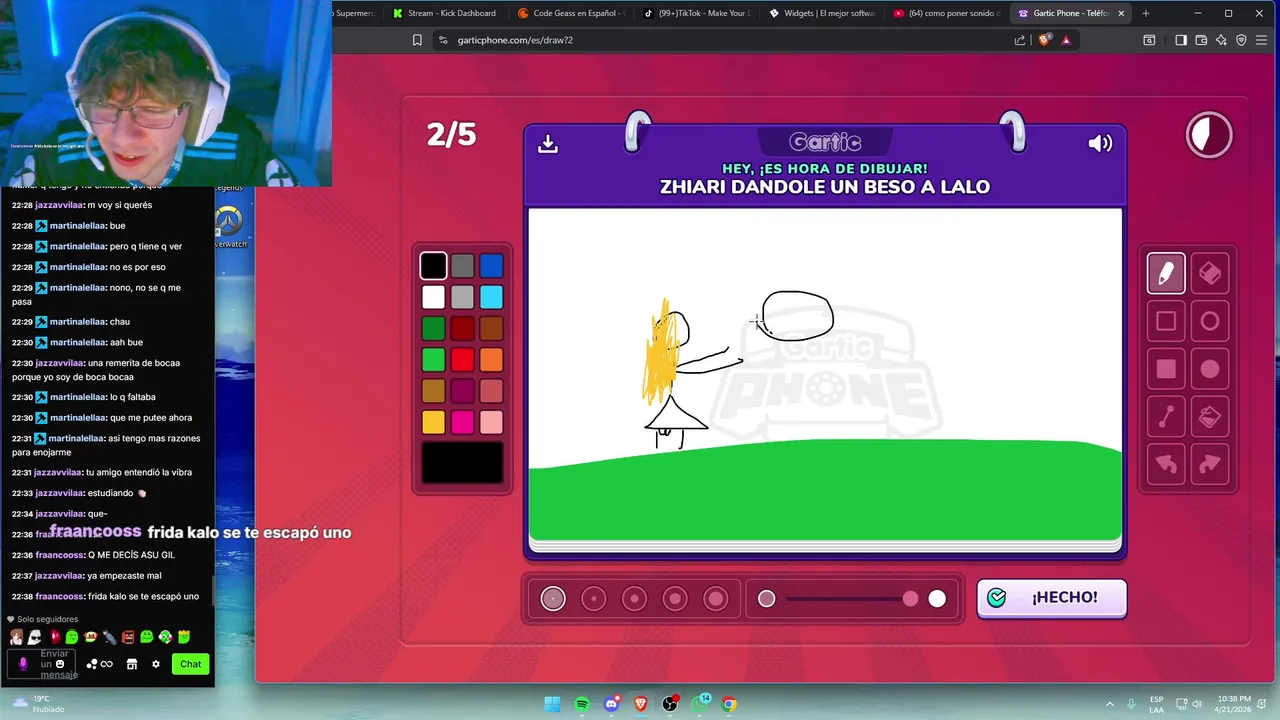Switch to Widgets browser tab
Viewport: 1280px width, 720px height.
tap(822, 13)
